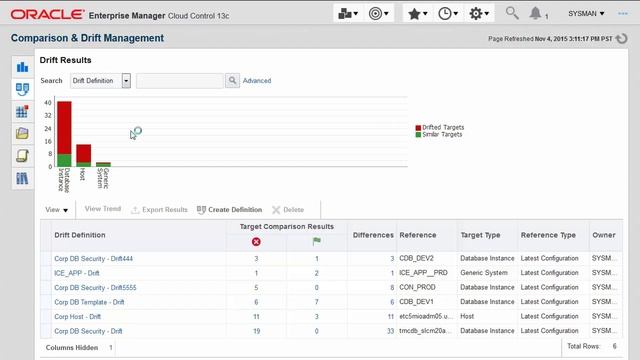Open the Enterprise menu icon
This screenshot has height=360, width=640.
coord(347,14)
